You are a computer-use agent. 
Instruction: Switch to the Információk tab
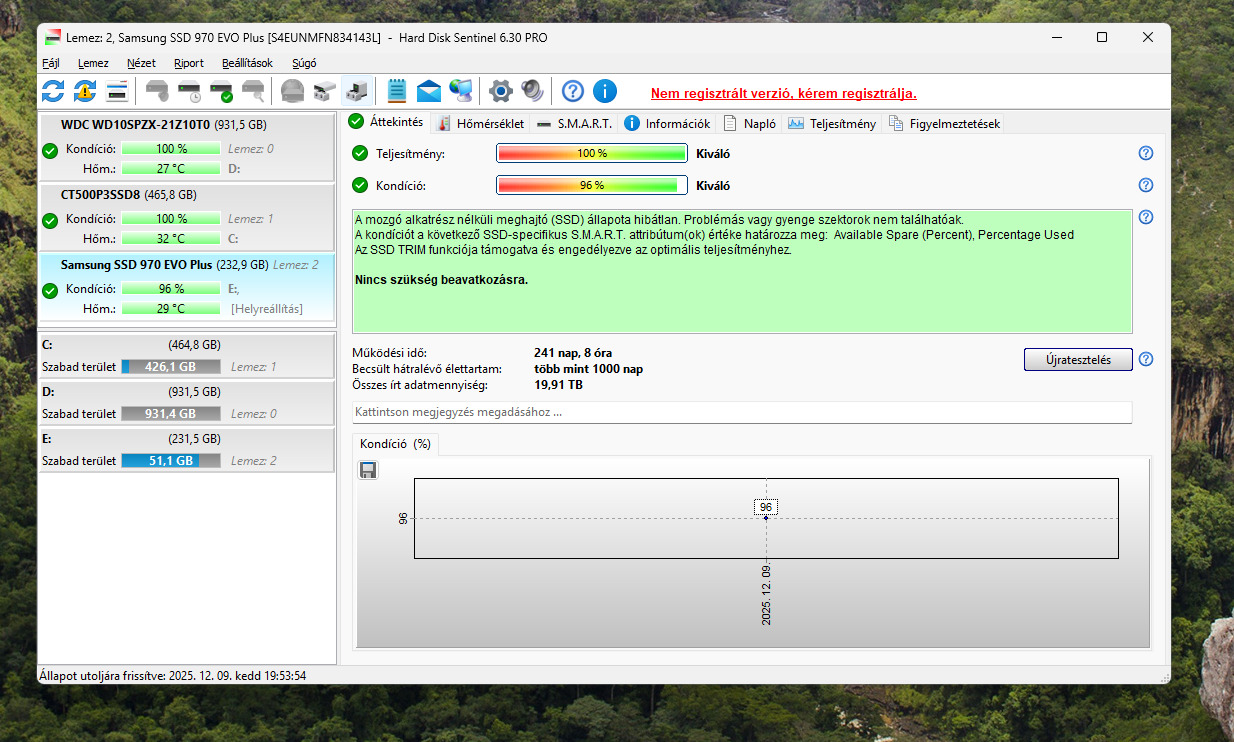coord(667,124)
